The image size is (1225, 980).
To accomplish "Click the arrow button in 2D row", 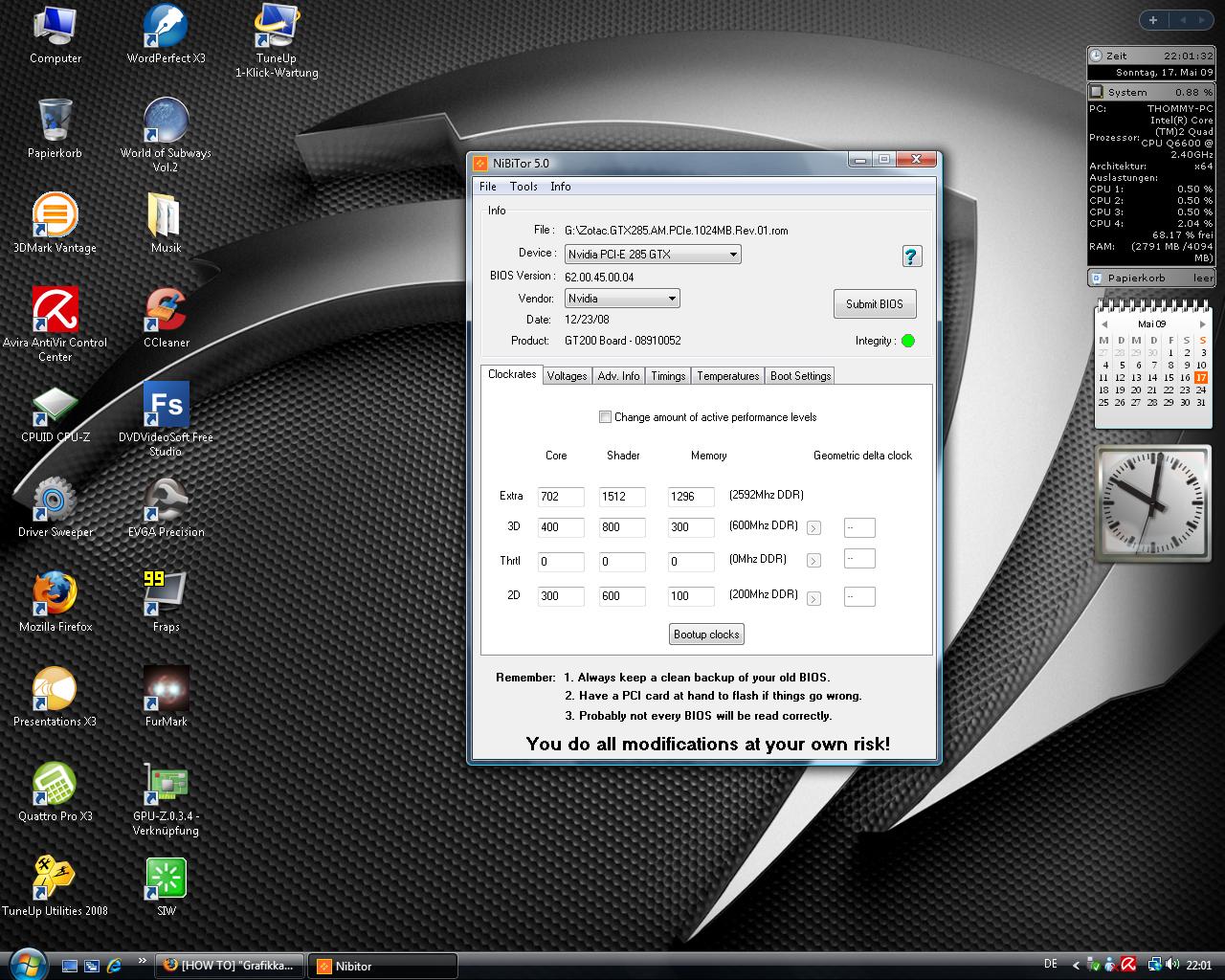I will [813, 599].
